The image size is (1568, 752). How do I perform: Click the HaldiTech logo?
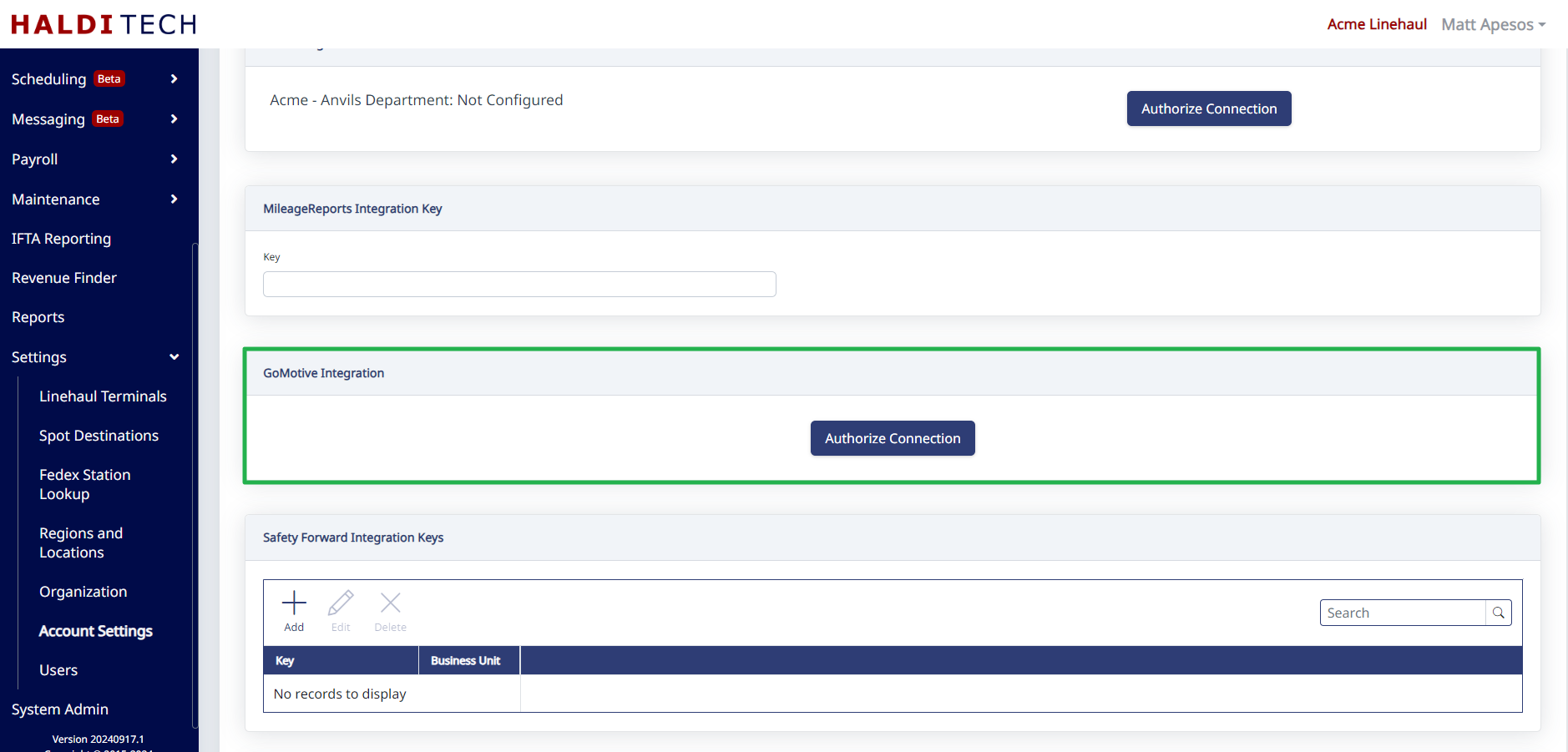coord(104,24)
